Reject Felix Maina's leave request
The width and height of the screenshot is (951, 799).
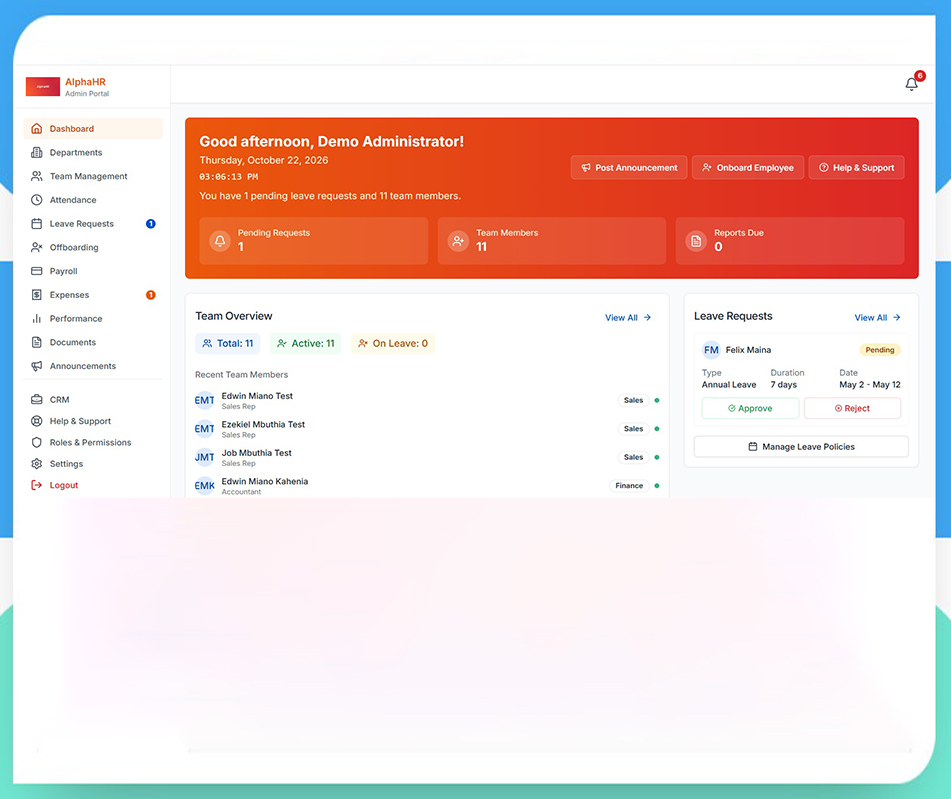click(x=852, y=408)
